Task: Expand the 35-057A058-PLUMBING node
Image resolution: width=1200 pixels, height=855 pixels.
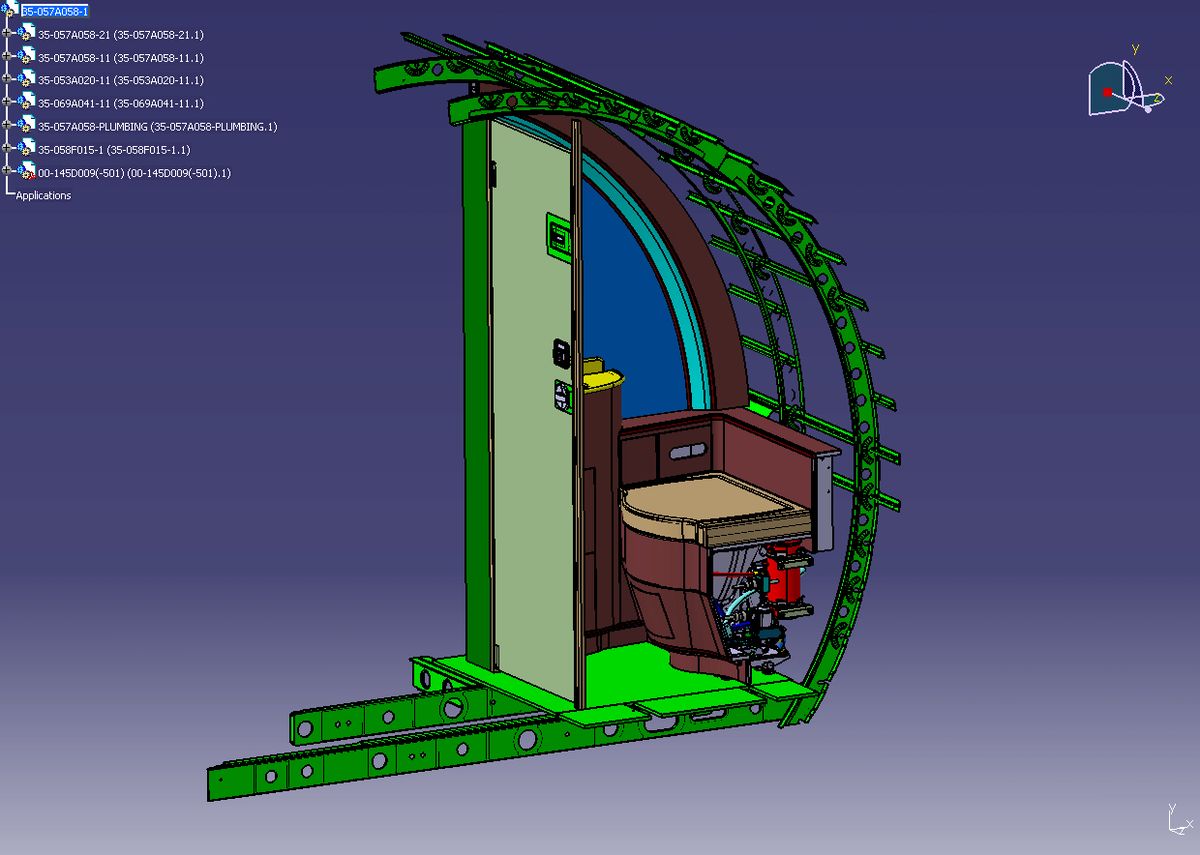Action: pyautogui.click(x=7, y=125)
